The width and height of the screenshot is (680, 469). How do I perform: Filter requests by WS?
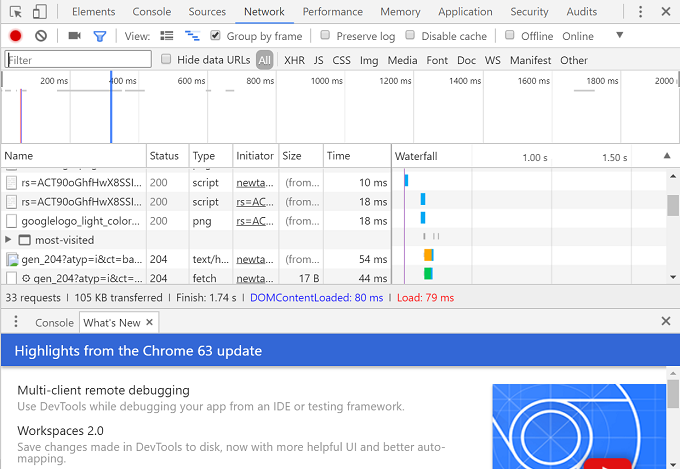(493, 60)
